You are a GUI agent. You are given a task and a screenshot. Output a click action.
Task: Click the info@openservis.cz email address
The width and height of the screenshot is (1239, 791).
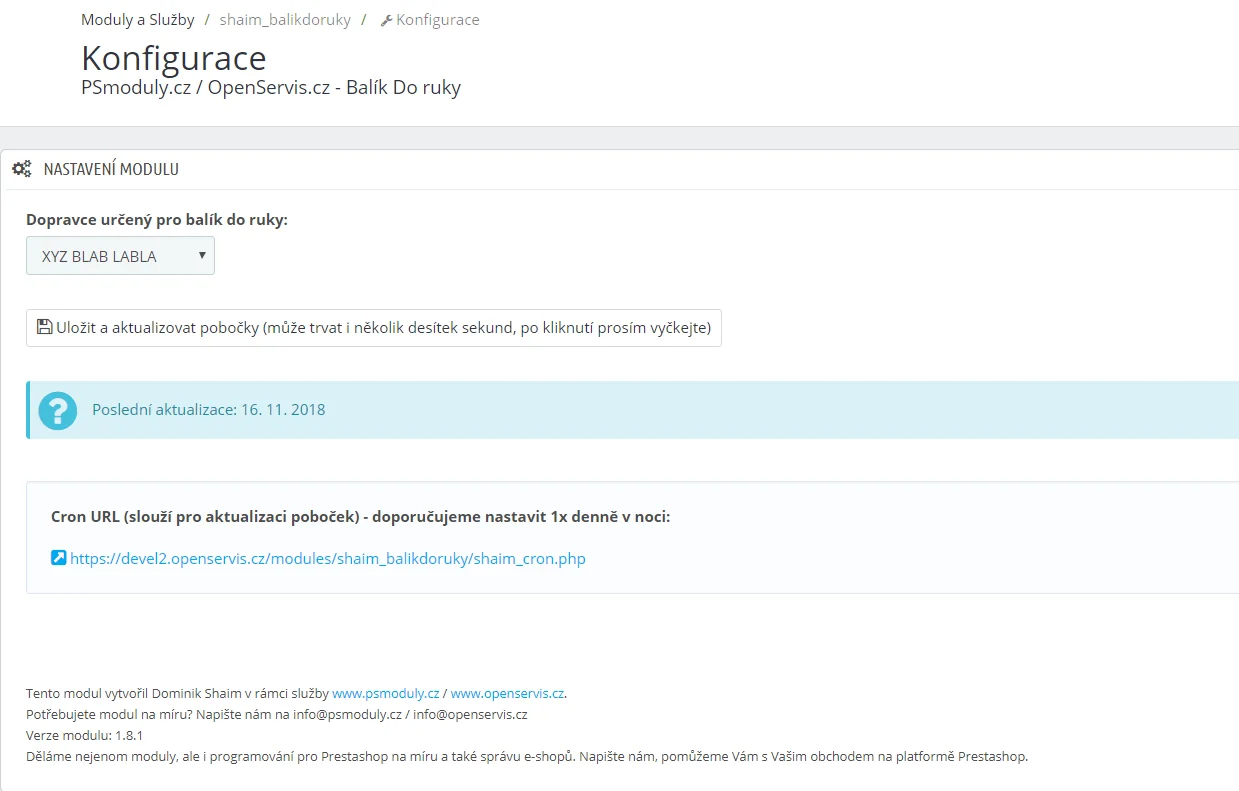[x=470, y=714]
